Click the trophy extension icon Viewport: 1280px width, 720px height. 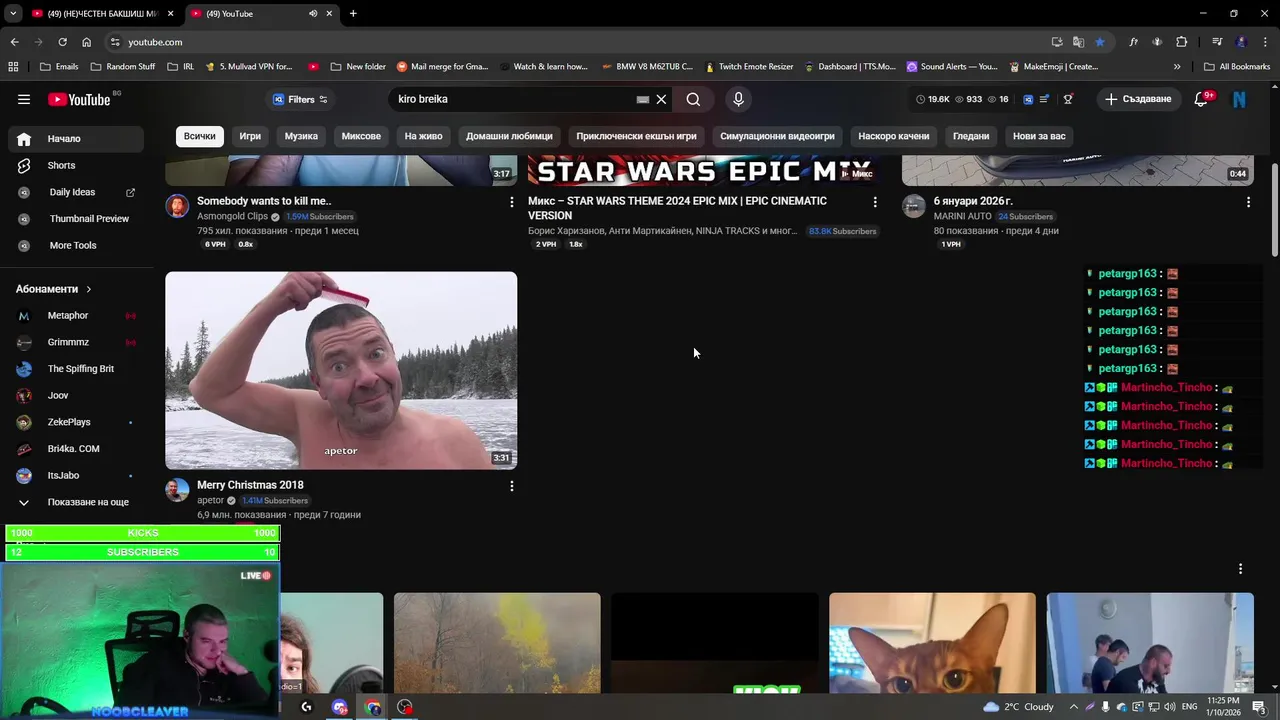[1068, 99]
